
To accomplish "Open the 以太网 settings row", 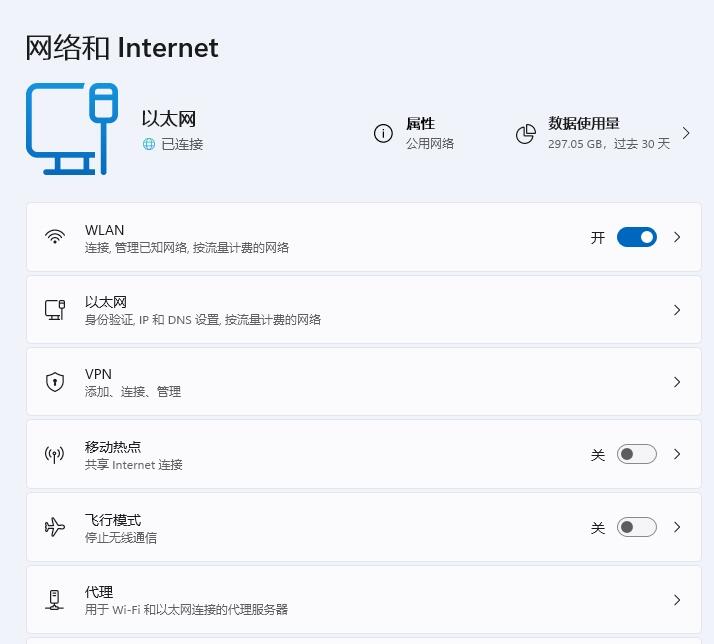I will [x=364, y=310].
